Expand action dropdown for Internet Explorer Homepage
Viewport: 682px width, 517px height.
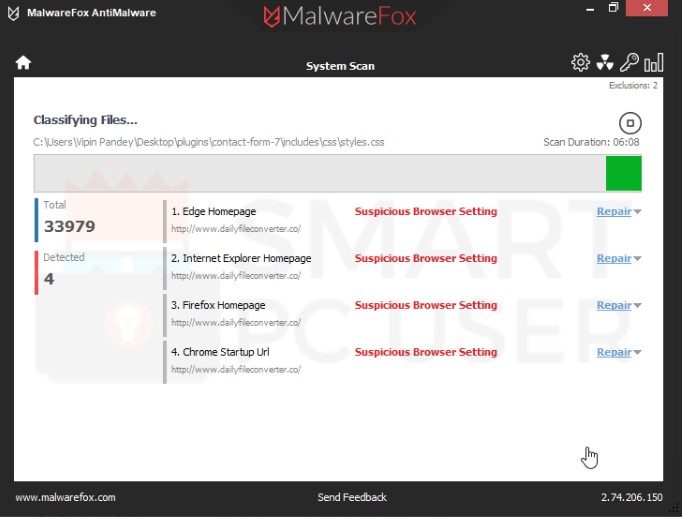(x=637, y=259)
